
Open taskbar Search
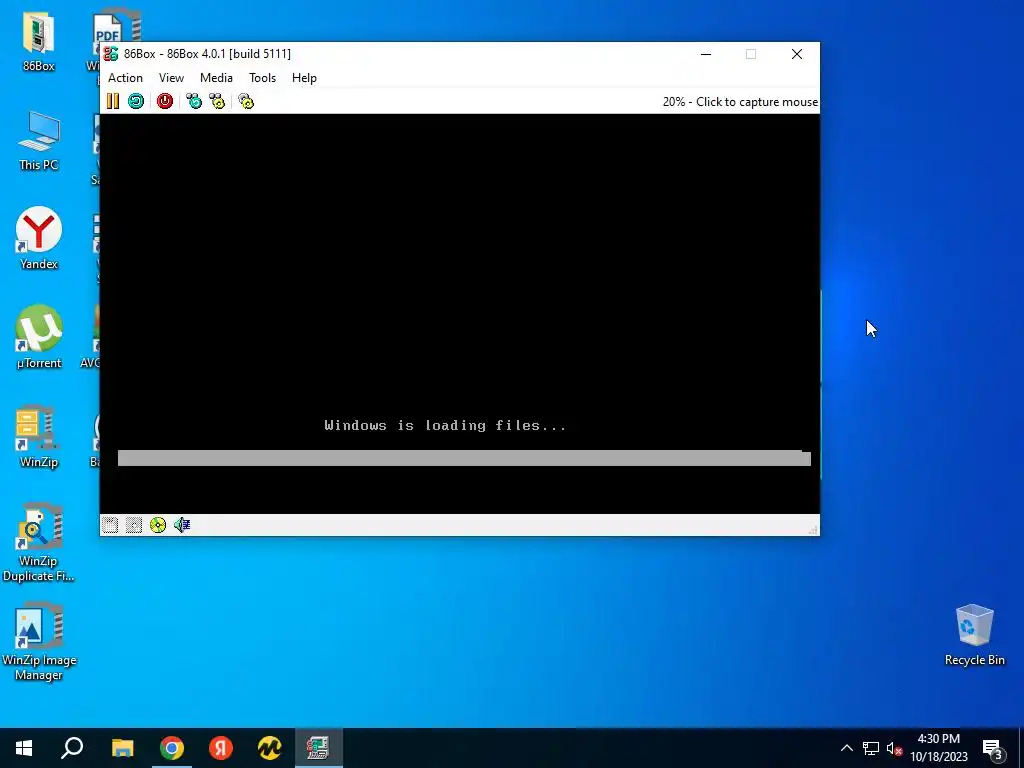tap(72, 748)
